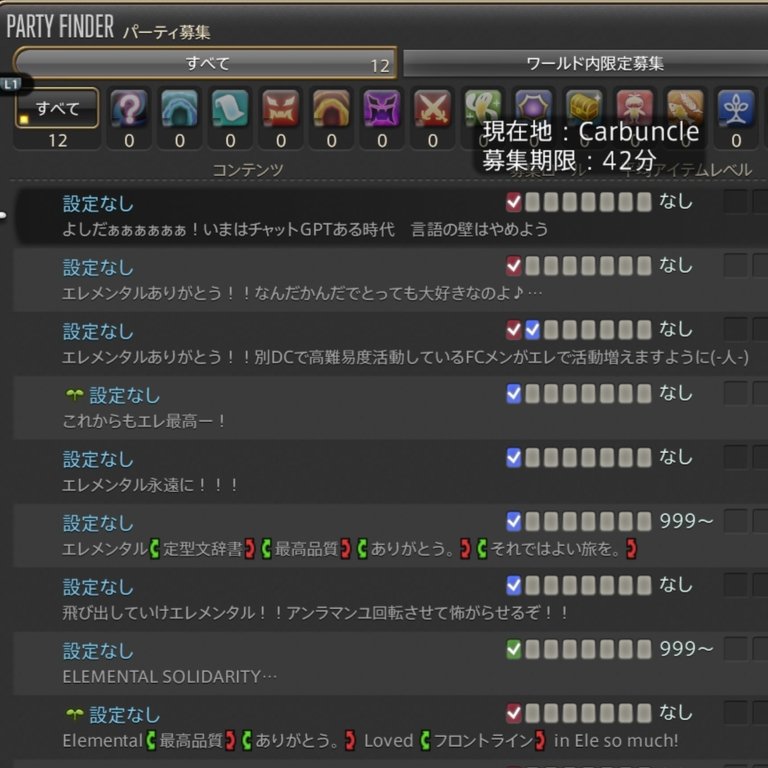The height and width of the screenshot is (768, 768).
Task: Click the PARTY FINDER window title
Action: click(x=60, y=26)
